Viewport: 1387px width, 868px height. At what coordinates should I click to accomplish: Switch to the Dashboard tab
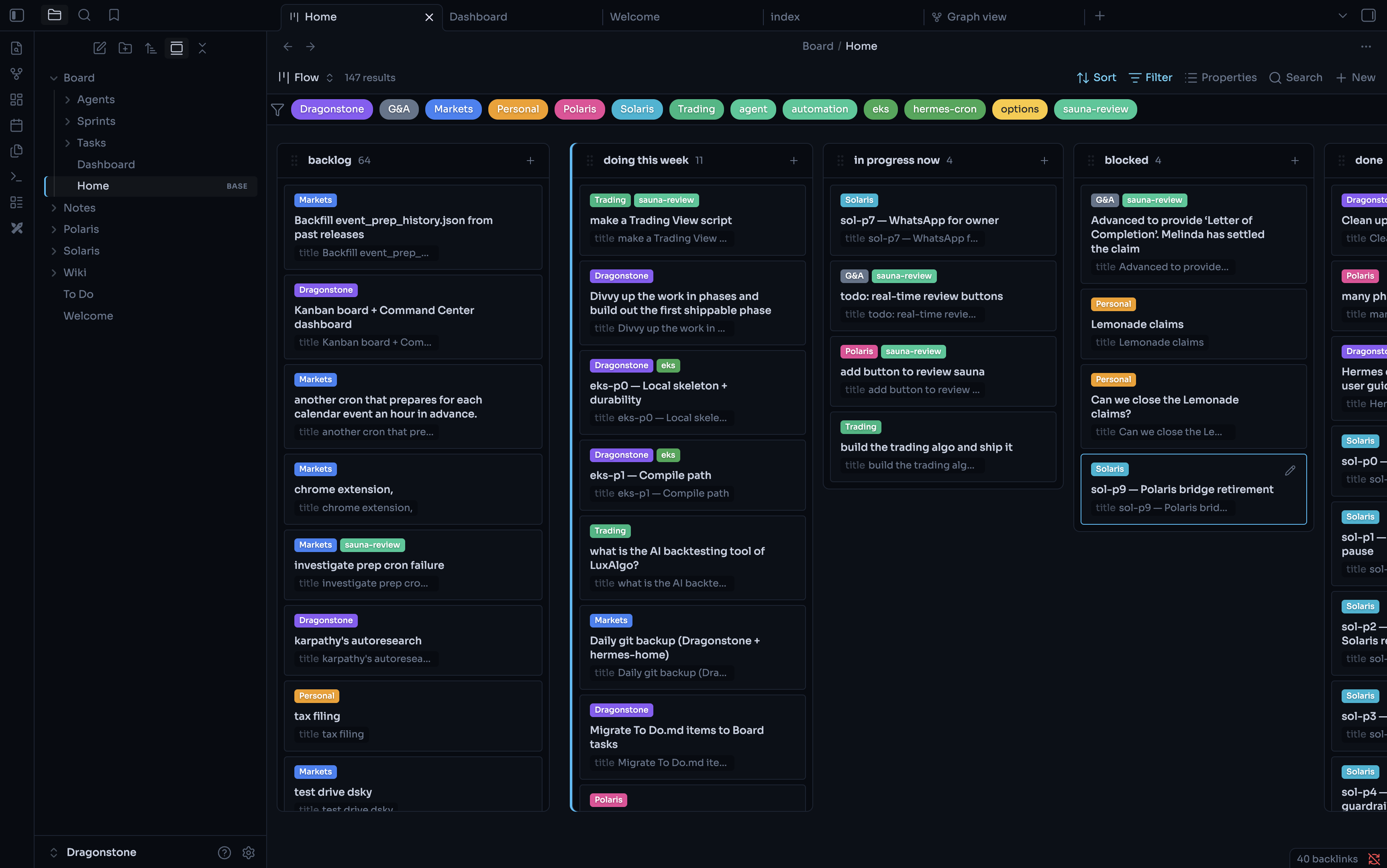tap(522, 17)
